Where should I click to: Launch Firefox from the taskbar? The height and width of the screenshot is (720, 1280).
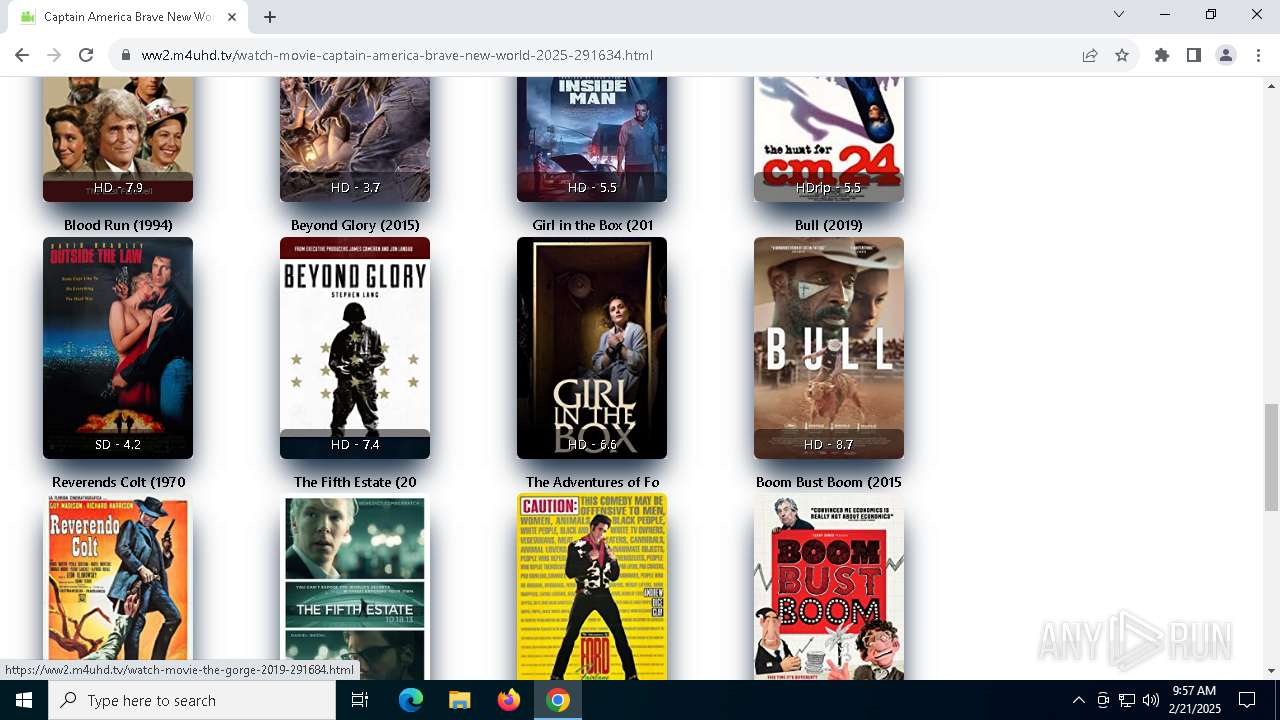[x=508, y=700]
